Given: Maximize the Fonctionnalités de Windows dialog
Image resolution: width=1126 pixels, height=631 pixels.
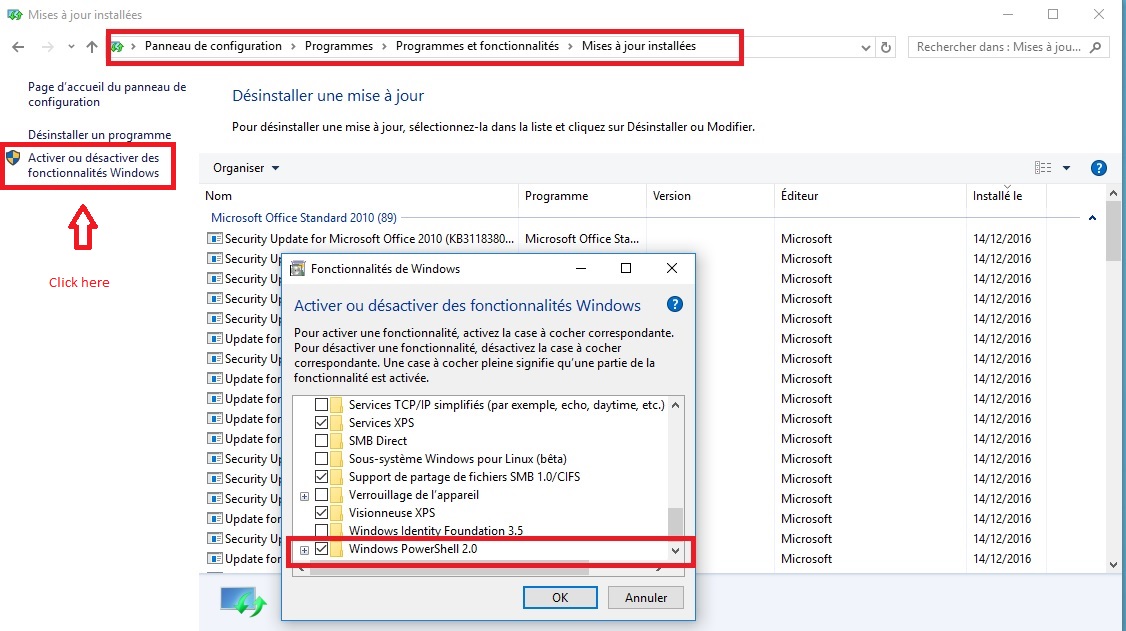Looking at the screenshot, I should coord(625,268).
